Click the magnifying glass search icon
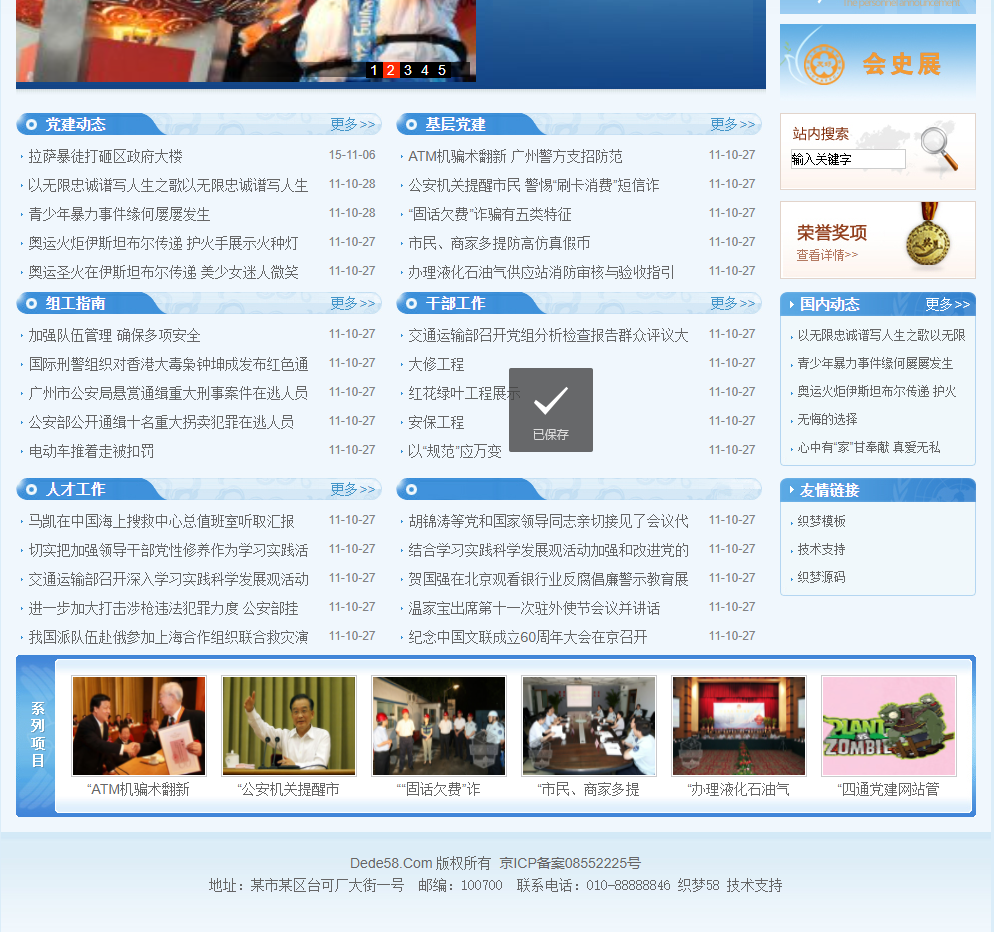This screenshot has height=932, width=994. [938, 149]
